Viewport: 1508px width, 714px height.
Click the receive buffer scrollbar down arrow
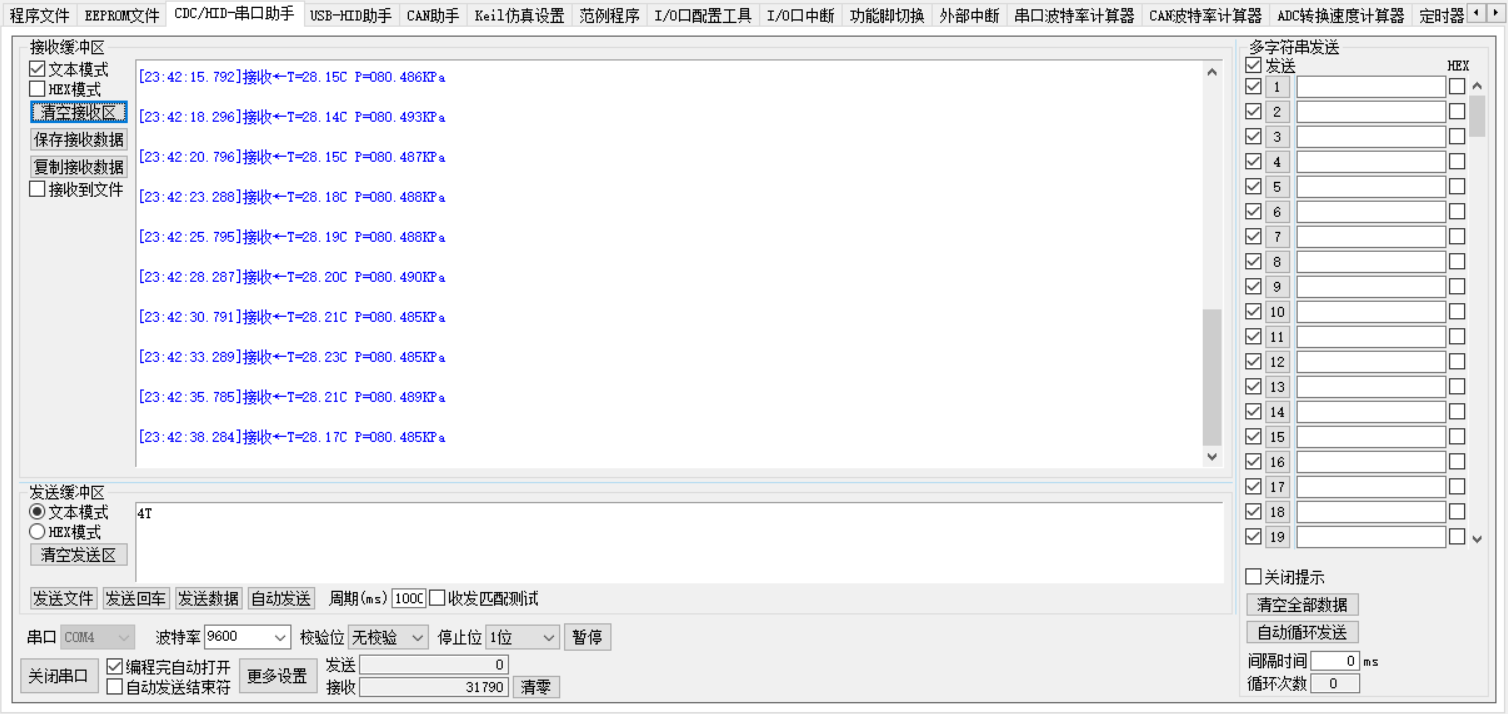coord(1212,456)
